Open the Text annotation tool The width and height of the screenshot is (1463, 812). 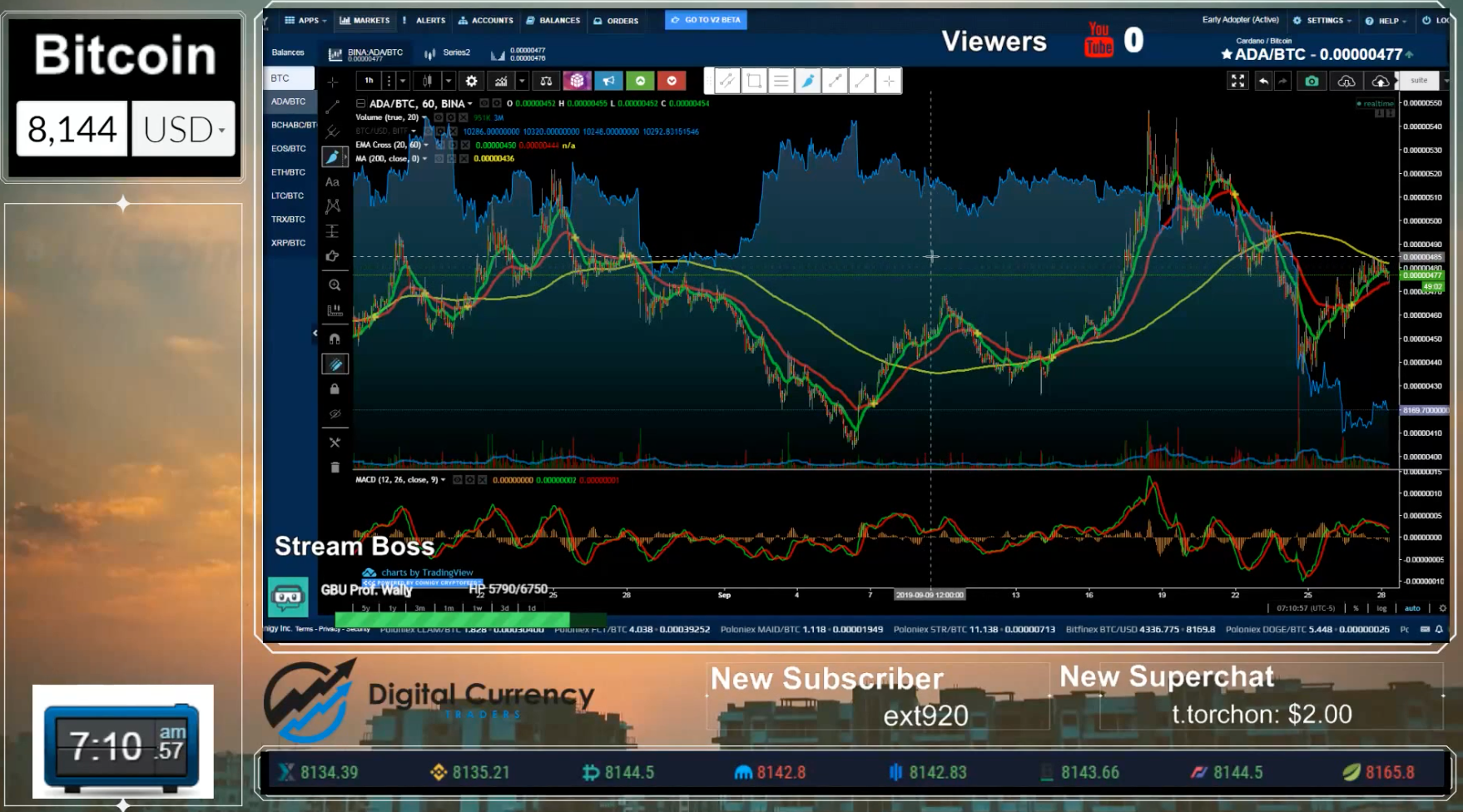point(334,181)
